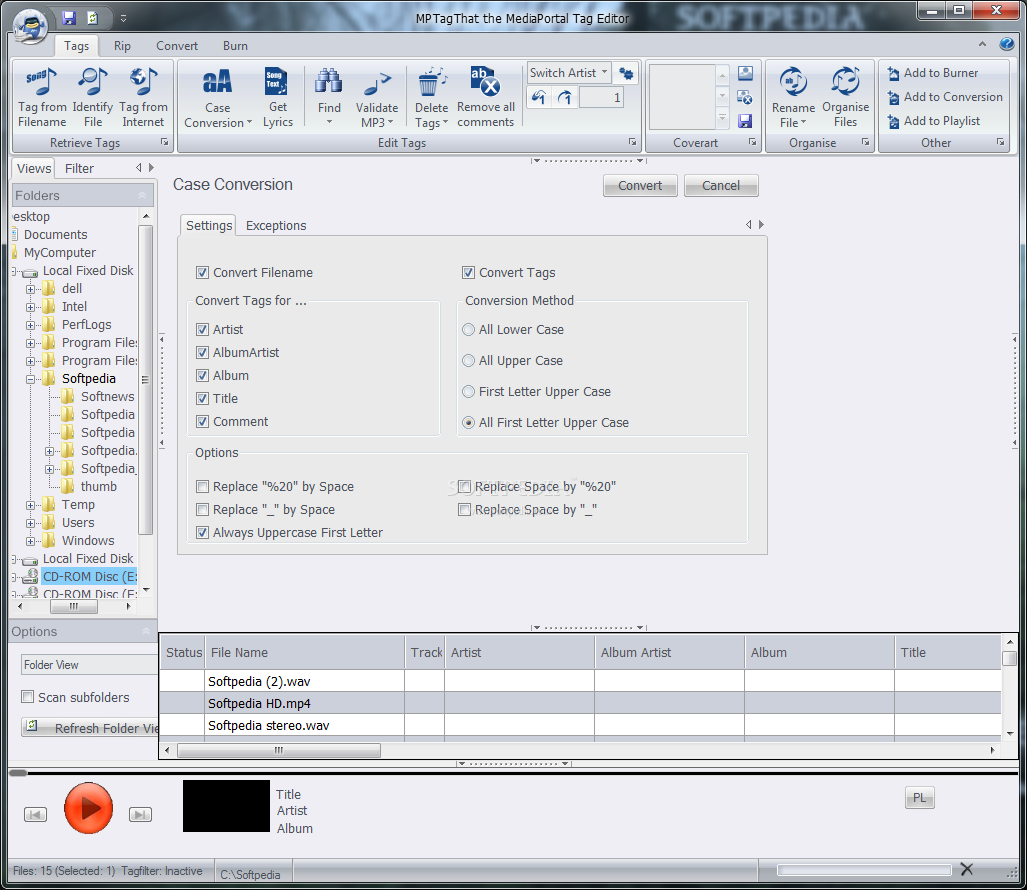Viewport: 1027px width, 890px height.
Task: Toggle the Convert Tags checkbox
Action: tap(468, 272)
